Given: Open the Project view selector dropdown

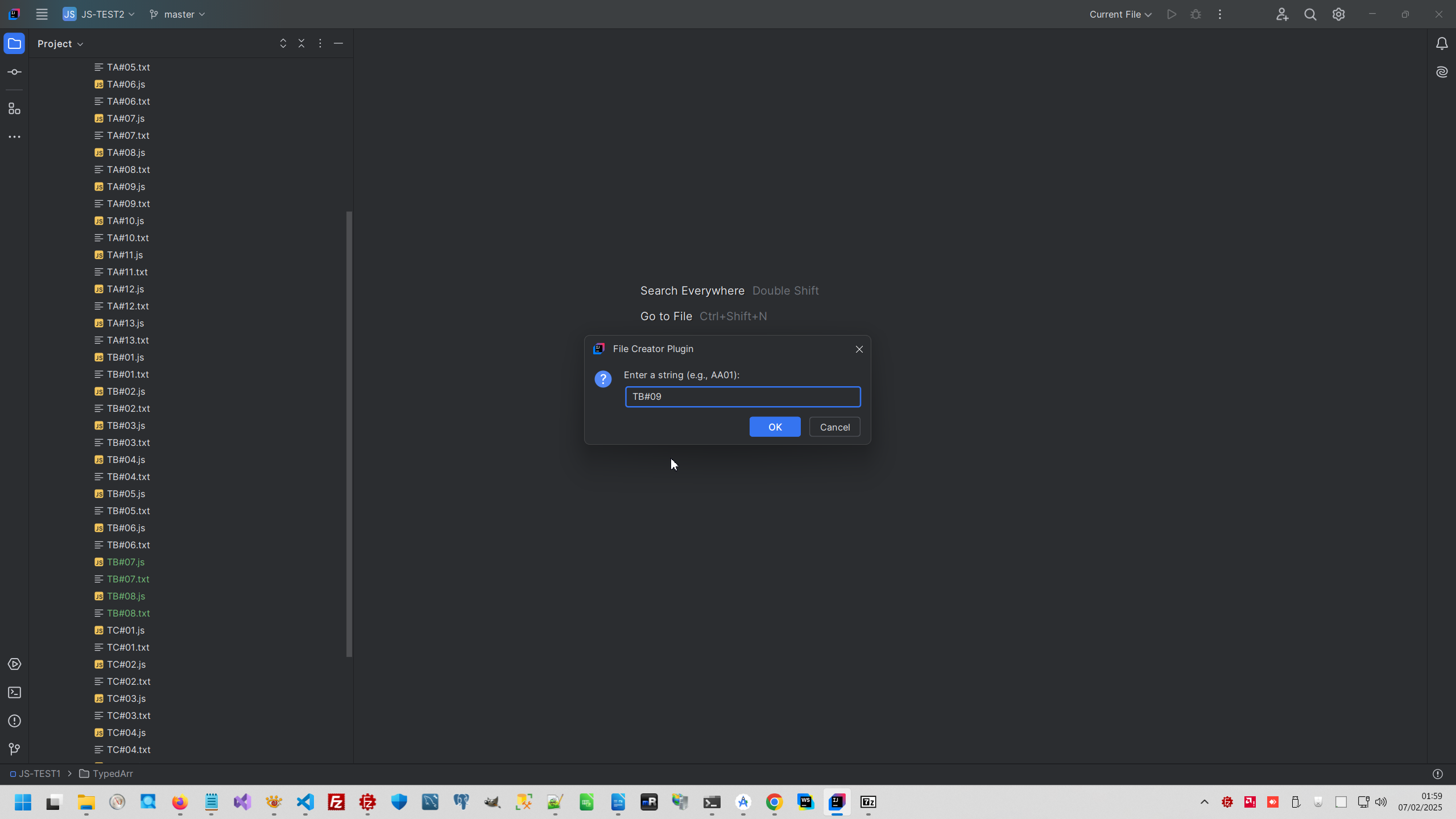Looking at the screenshot, I should tap(60, 44).
